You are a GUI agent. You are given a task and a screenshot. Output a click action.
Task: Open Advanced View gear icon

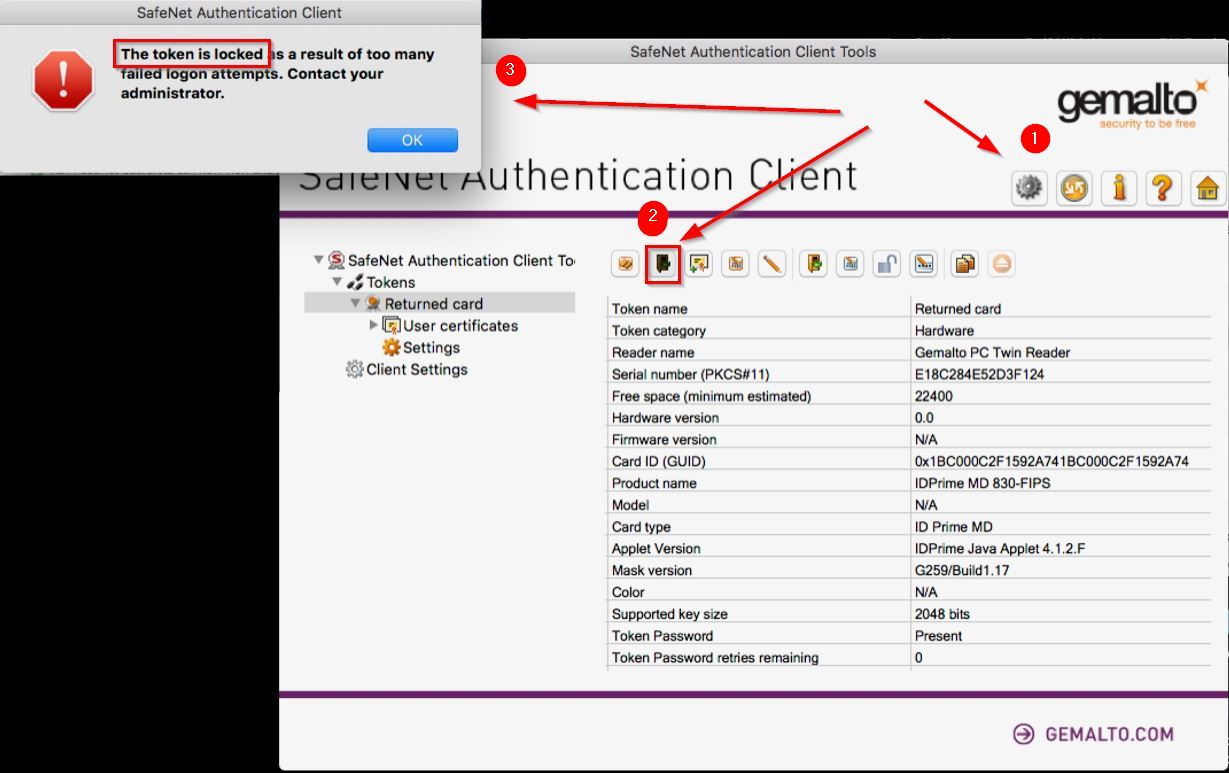[1029, 188]
